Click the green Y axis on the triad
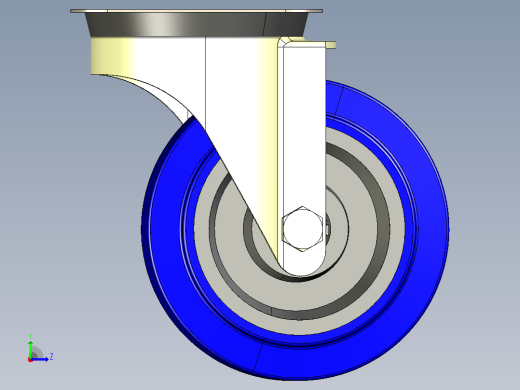The height and width of the screenshot is (390, 520). click(30, 349)
